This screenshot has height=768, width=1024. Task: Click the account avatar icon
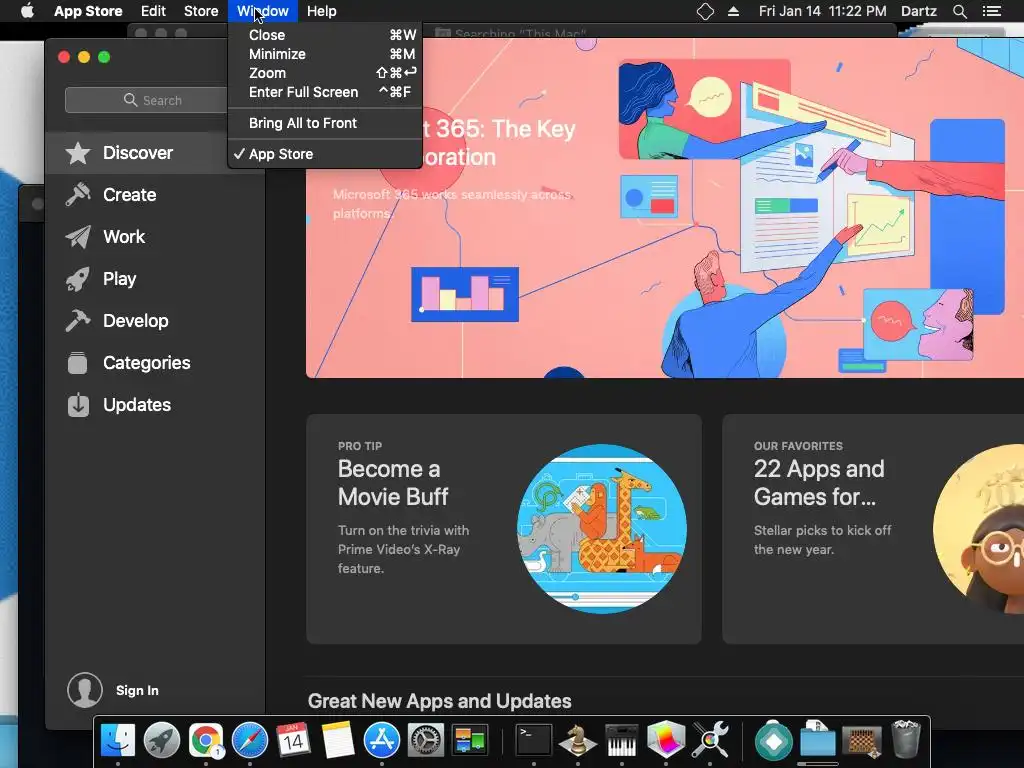coord(85,690)
